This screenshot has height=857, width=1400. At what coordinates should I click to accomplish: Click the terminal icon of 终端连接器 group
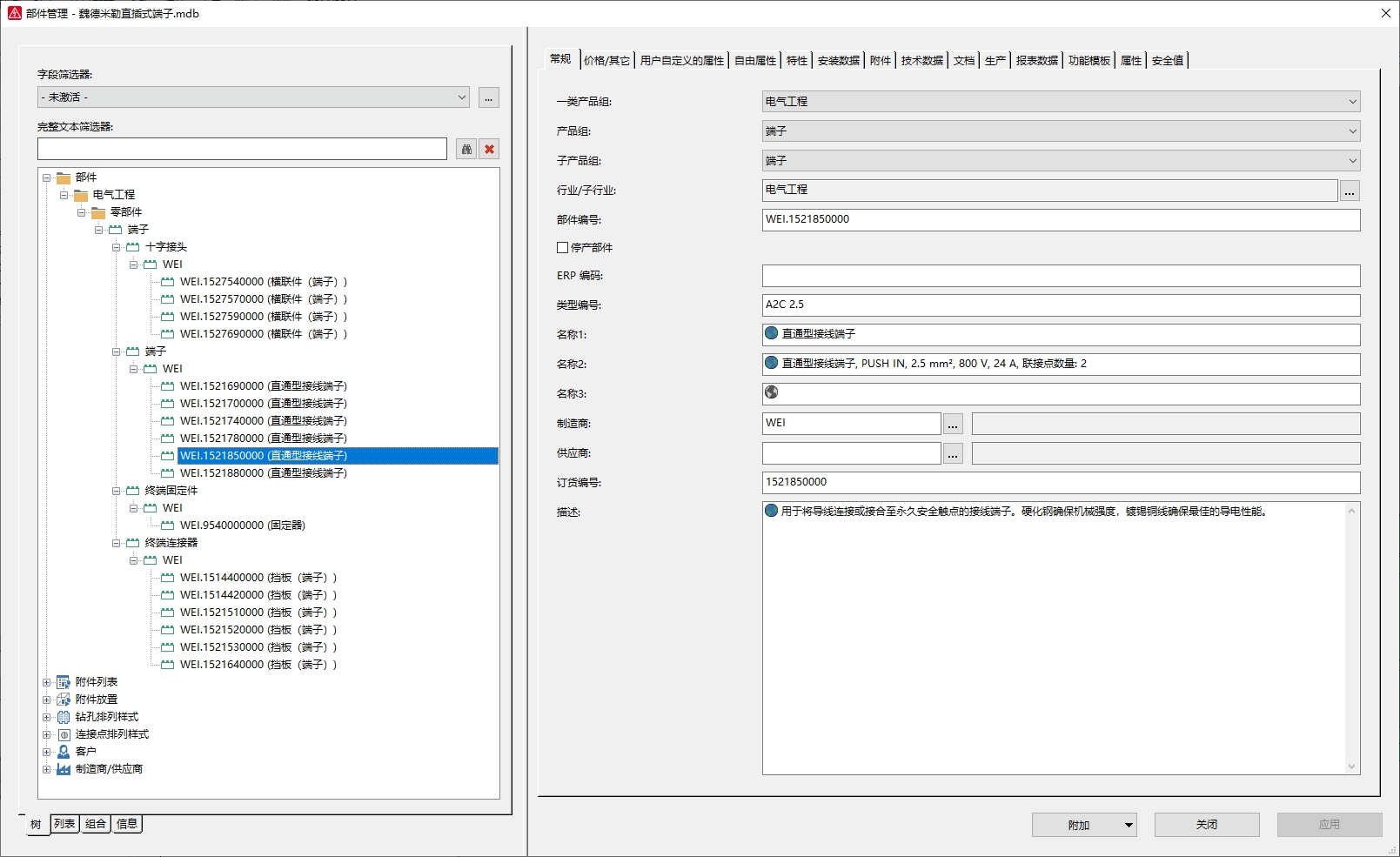[133, 543]
